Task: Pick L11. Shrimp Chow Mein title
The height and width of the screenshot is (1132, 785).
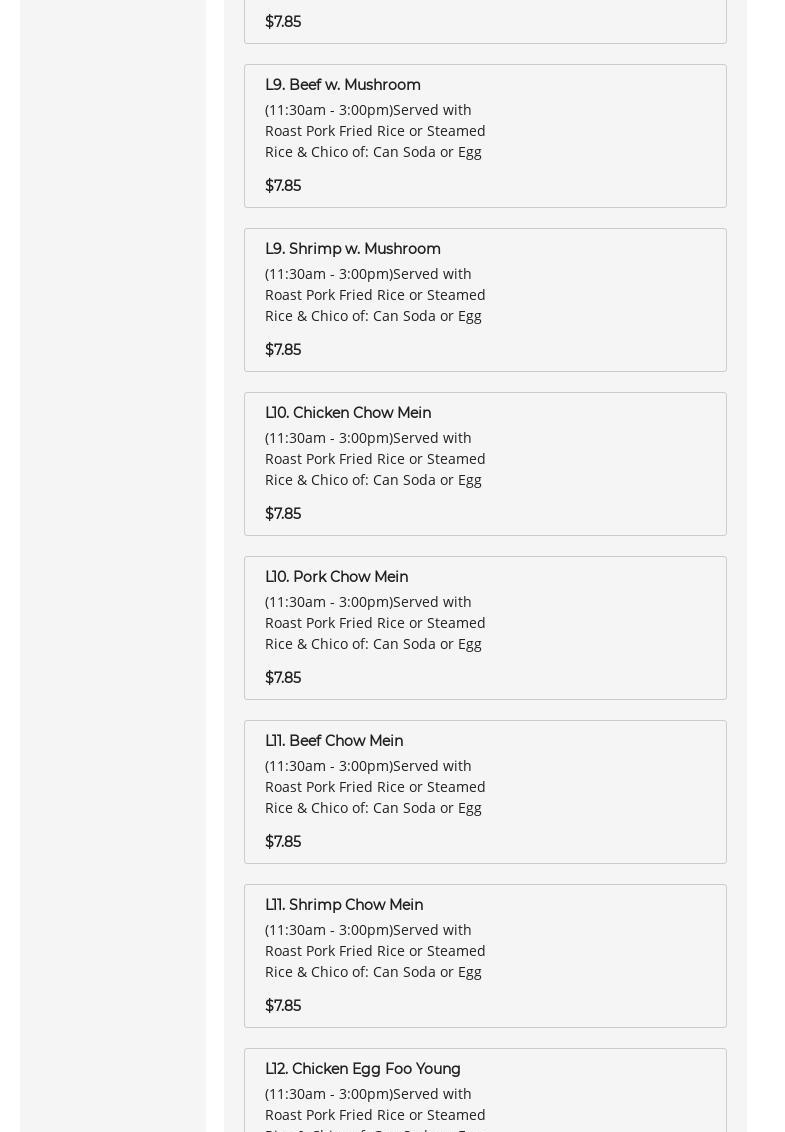Action: [x=344, y=905]
